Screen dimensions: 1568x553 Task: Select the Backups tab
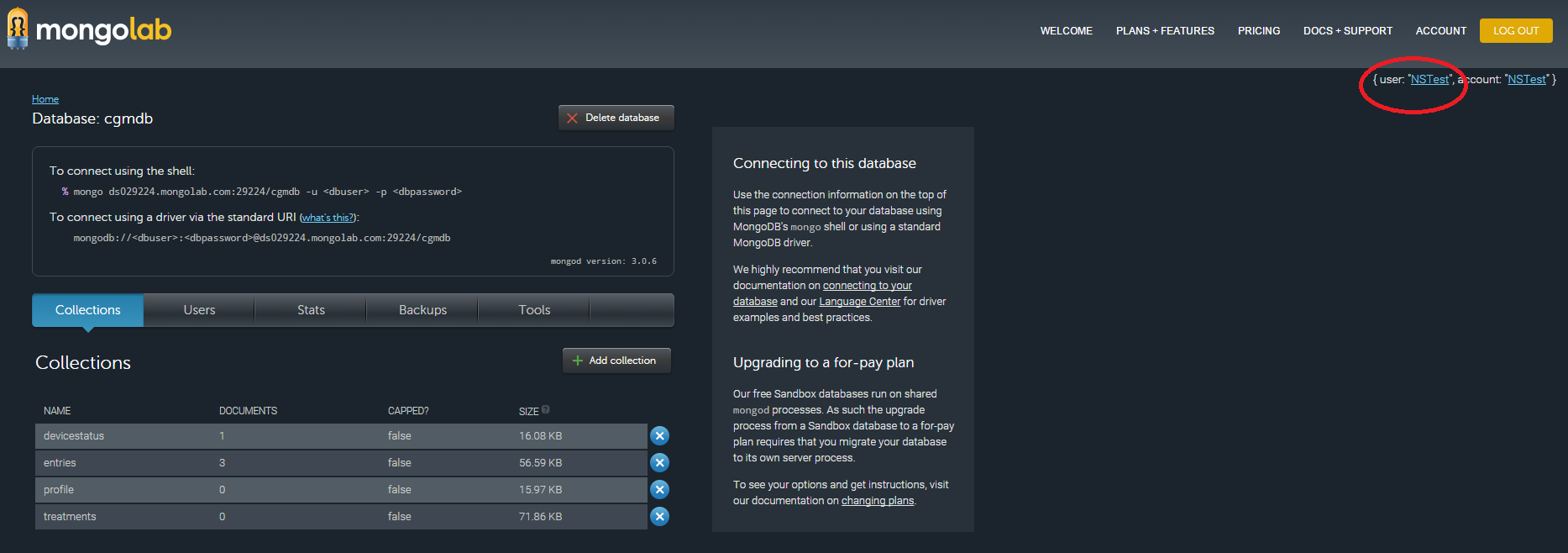pos(422,310)
